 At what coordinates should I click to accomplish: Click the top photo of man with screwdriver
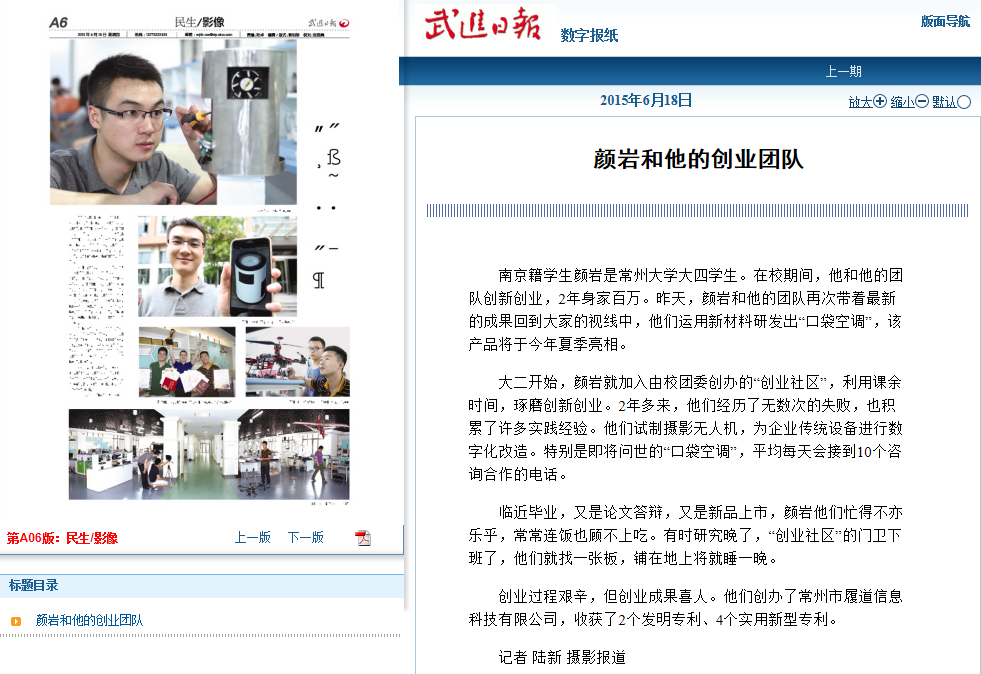tap(173, 122)
